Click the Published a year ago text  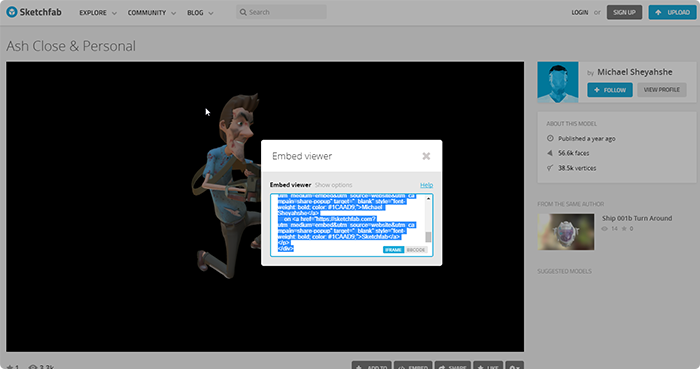coord(586,139)
